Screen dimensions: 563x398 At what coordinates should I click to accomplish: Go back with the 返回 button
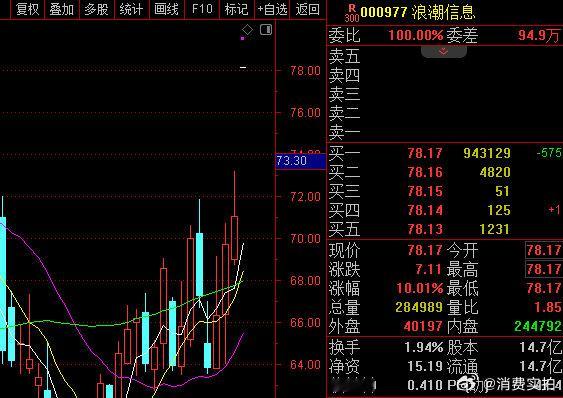(308, 9)
